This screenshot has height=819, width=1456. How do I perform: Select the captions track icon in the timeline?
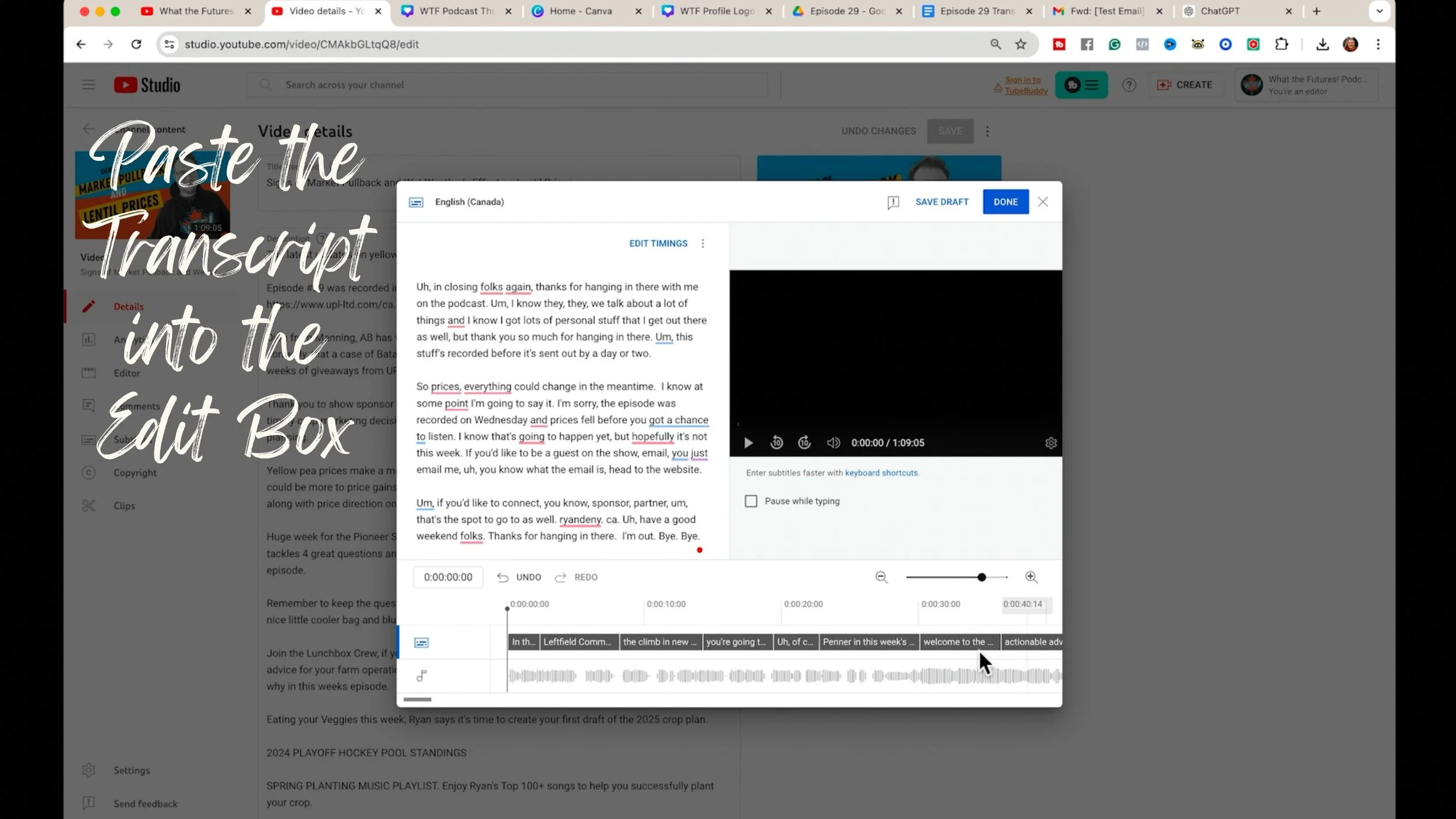tap(422, 643)
